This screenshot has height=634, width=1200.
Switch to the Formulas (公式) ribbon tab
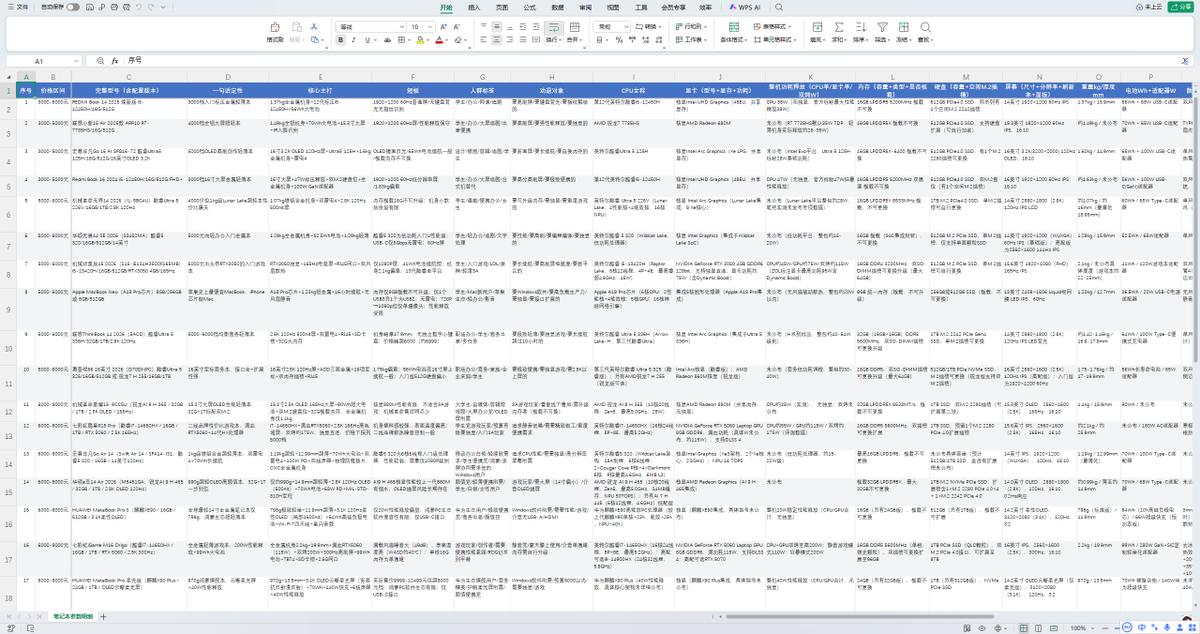pos(530,7)
